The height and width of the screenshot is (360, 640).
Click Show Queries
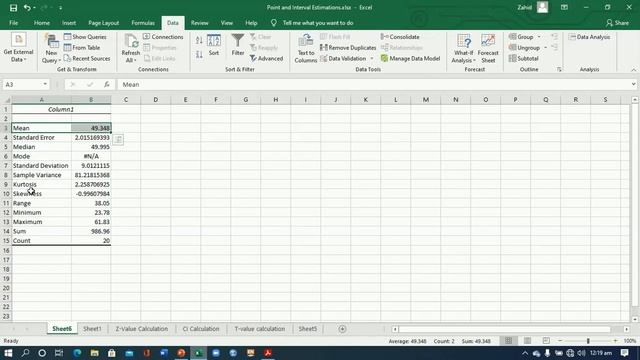(x=85, y=37)
